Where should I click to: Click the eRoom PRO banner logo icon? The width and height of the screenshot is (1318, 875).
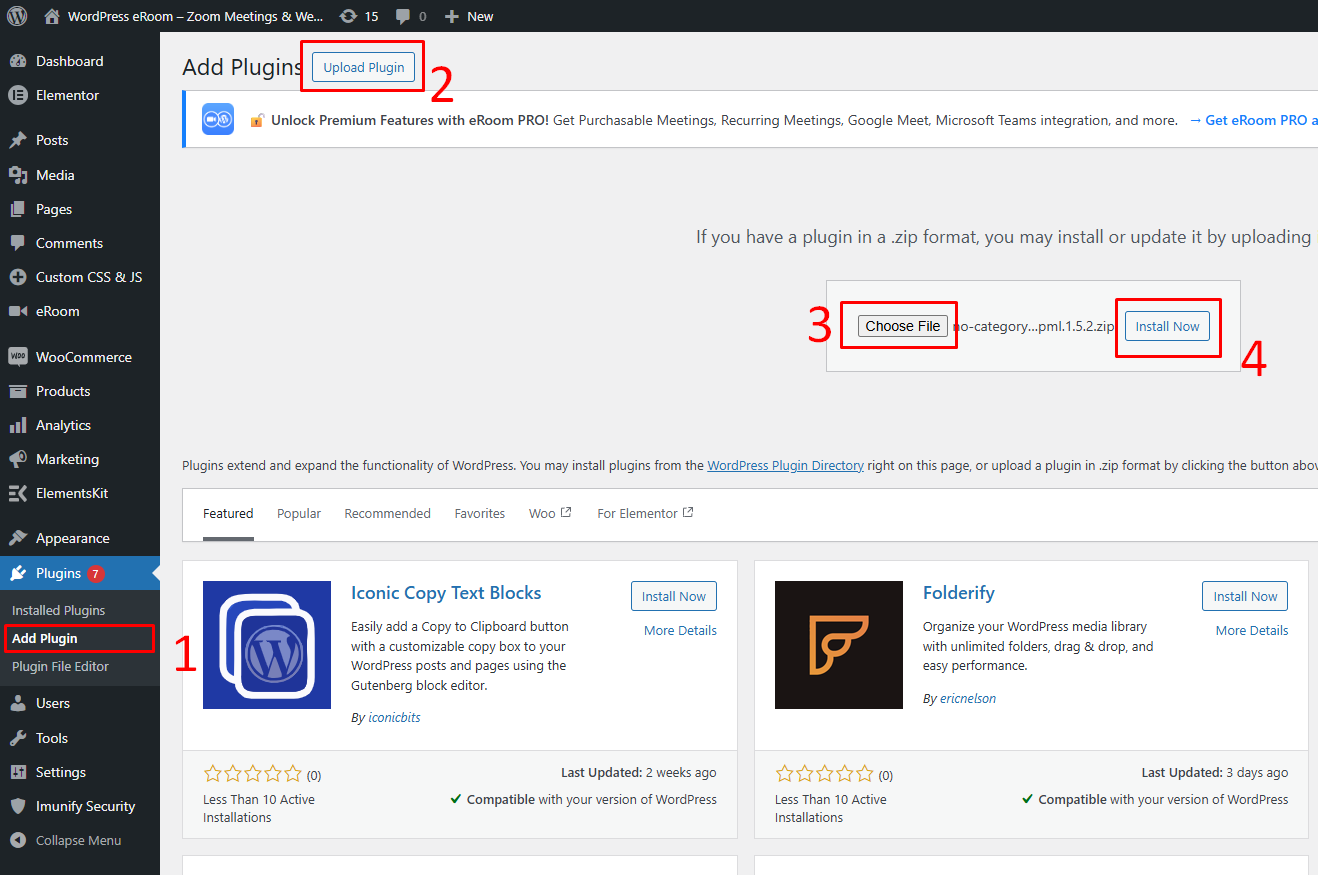[218, 119]
